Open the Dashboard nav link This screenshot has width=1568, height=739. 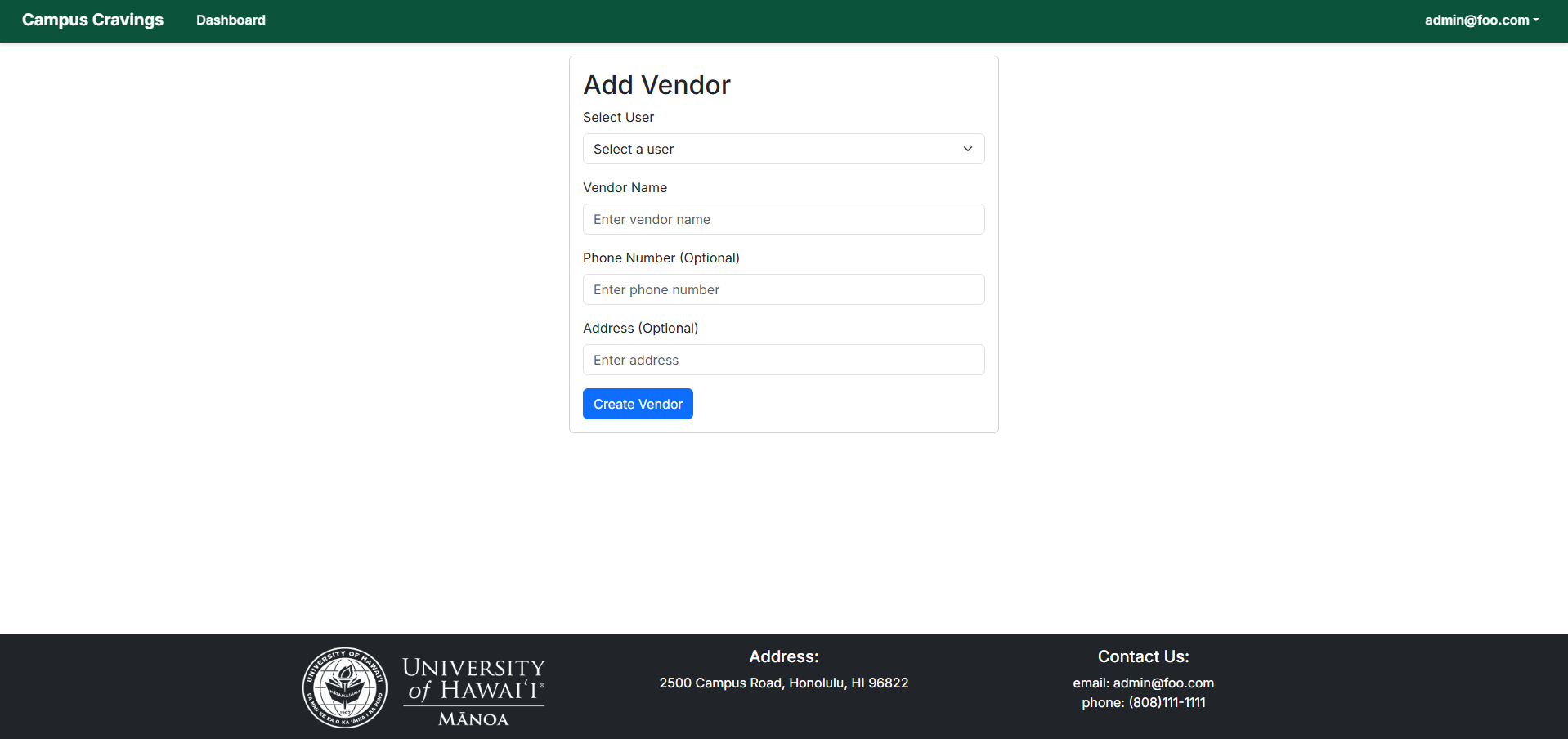[x=231, y=20]
